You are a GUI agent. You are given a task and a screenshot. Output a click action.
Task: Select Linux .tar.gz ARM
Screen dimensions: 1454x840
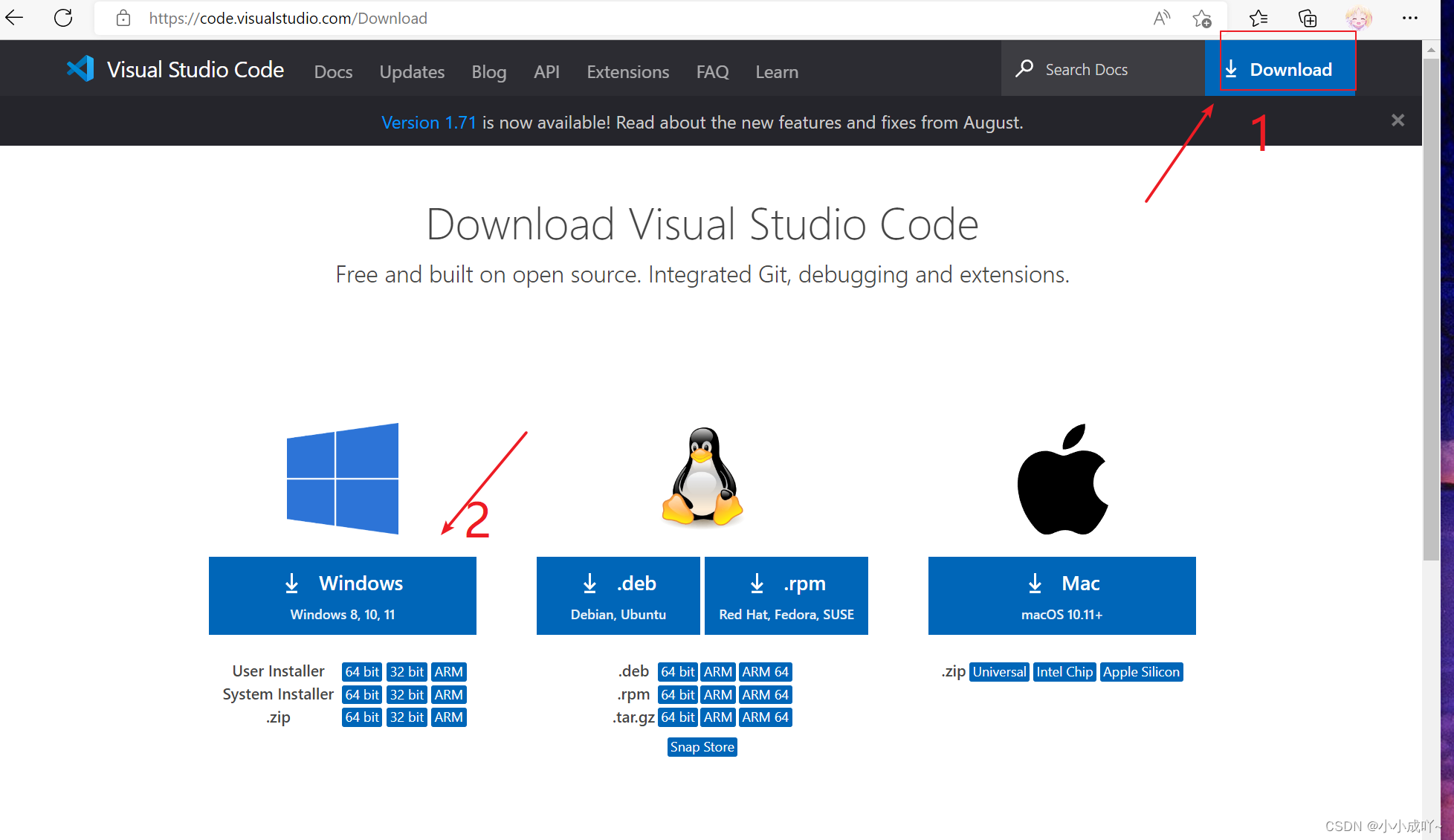718,717
